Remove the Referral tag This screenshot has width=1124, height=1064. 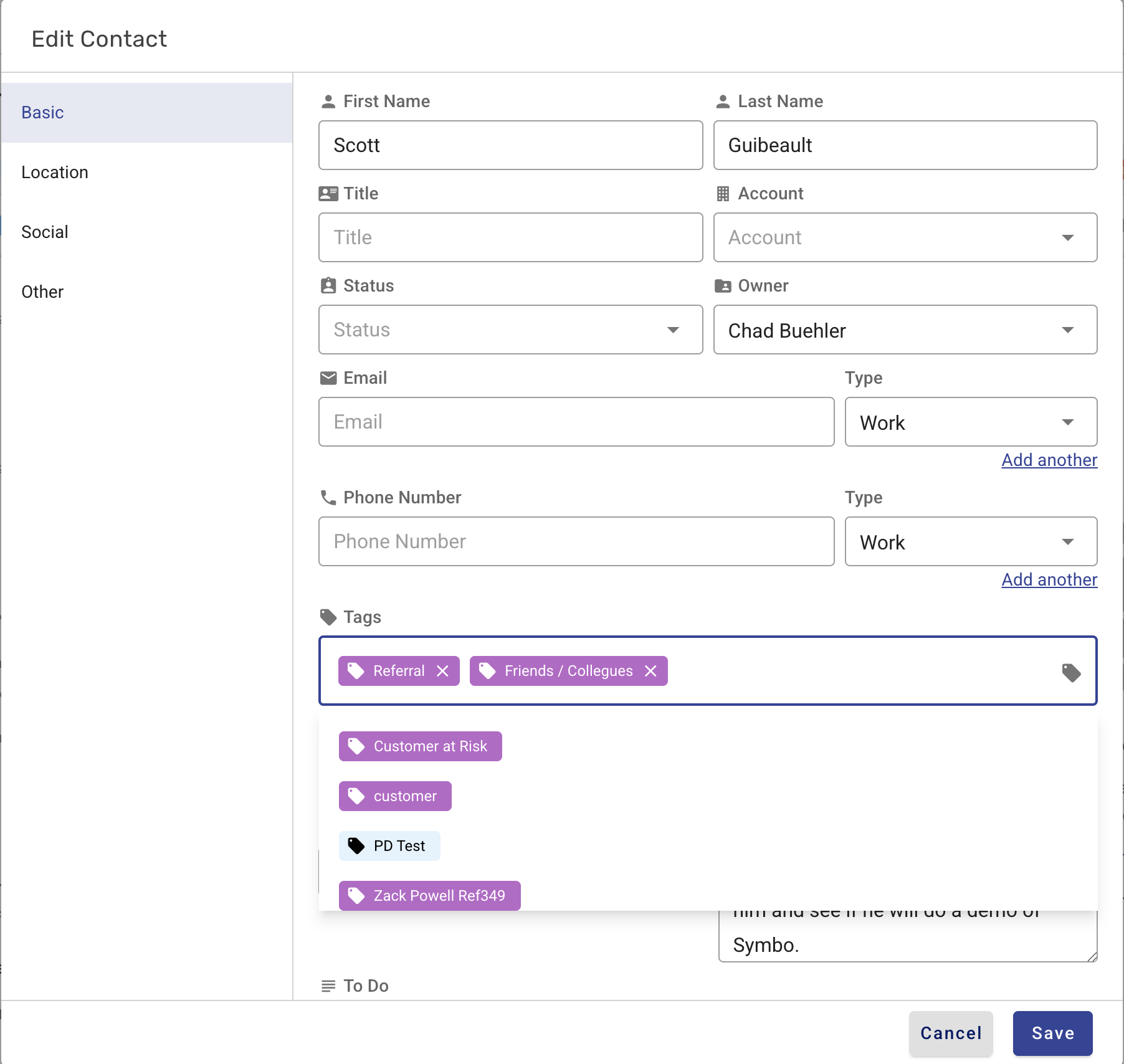click(442, 671)
